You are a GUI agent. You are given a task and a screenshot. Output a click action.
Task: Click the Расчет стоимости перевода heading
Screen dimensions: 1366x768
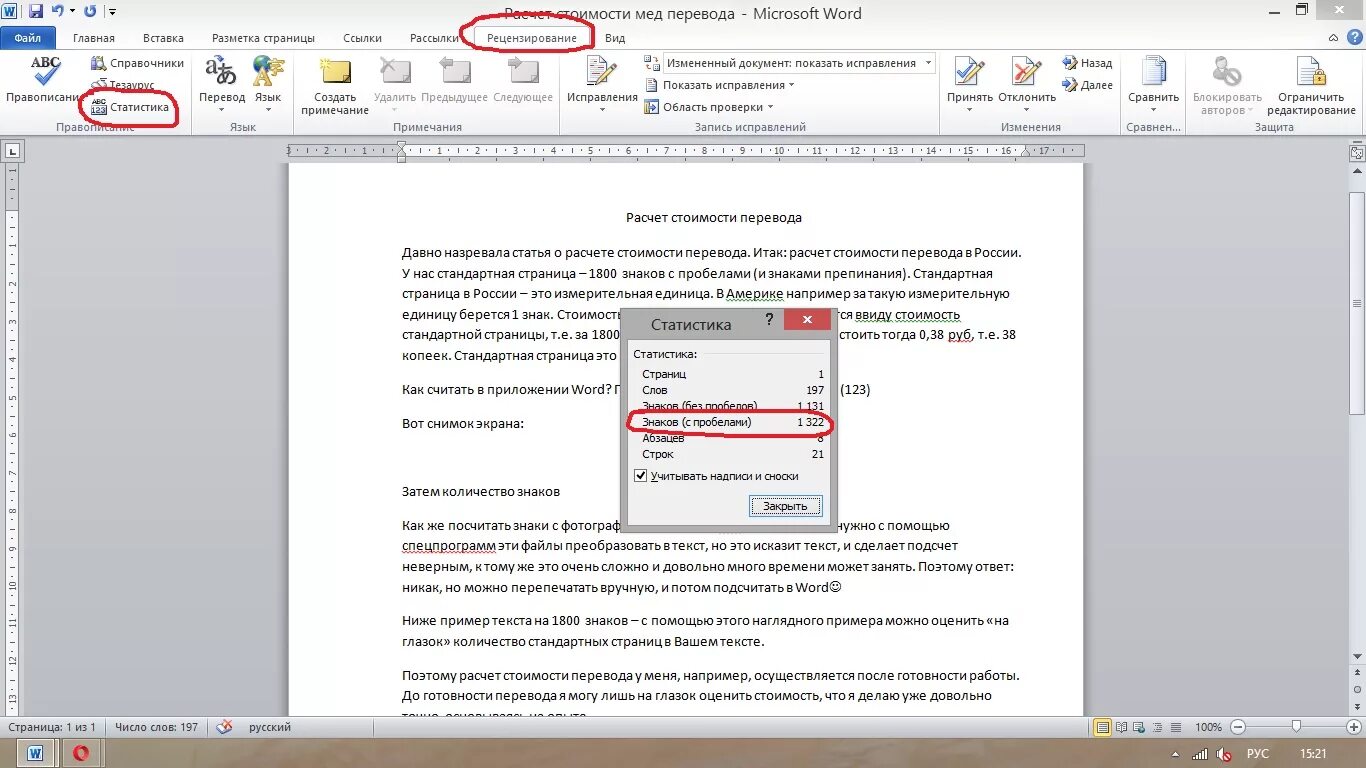[x=714, y=217]
